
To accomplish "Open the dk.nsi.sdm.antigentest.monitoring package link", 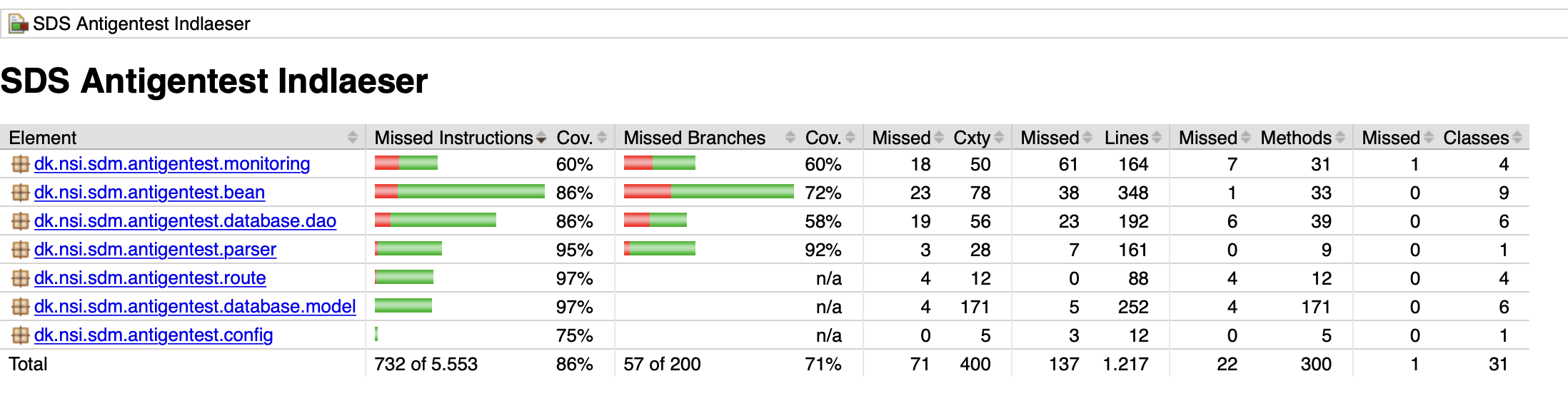I will 172,164.
